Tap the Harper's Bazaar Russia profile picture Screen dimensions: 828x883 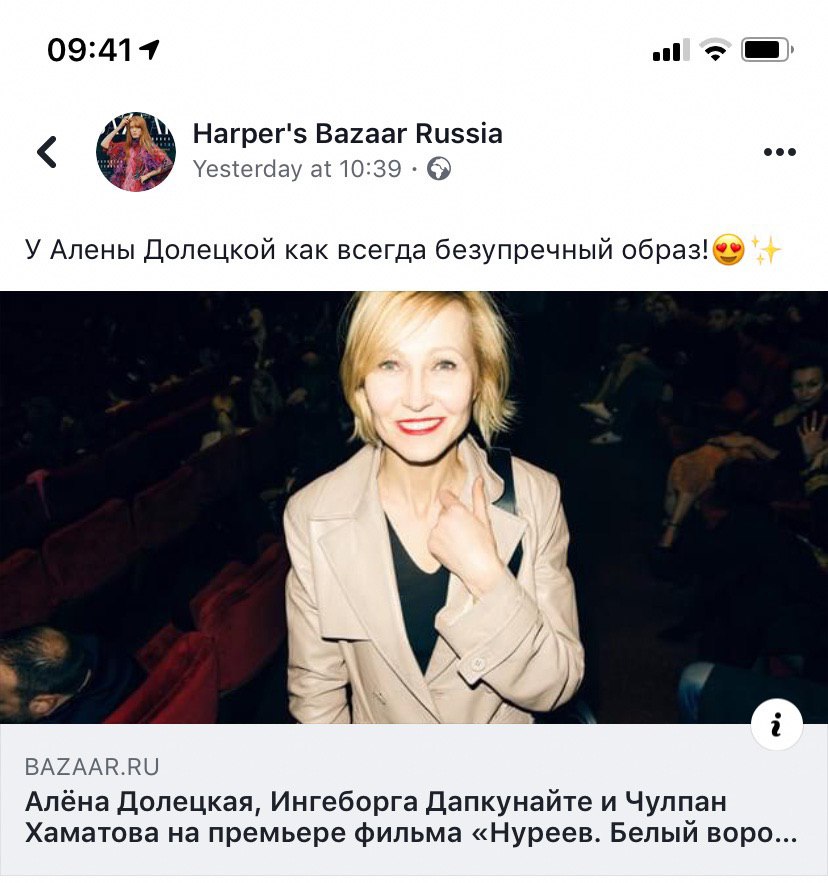point(136,151)
